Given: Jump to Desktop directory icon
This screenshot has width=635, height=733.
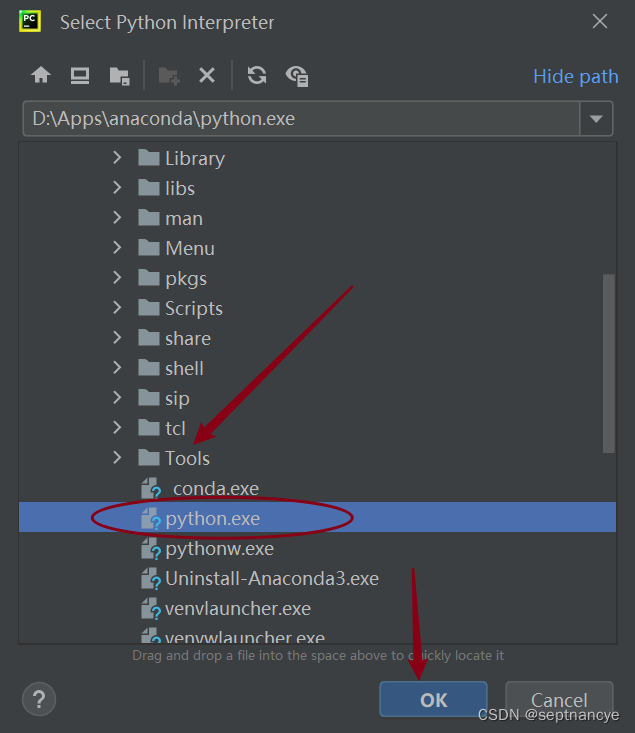Looking at the screenshot, I should point(80,75).
